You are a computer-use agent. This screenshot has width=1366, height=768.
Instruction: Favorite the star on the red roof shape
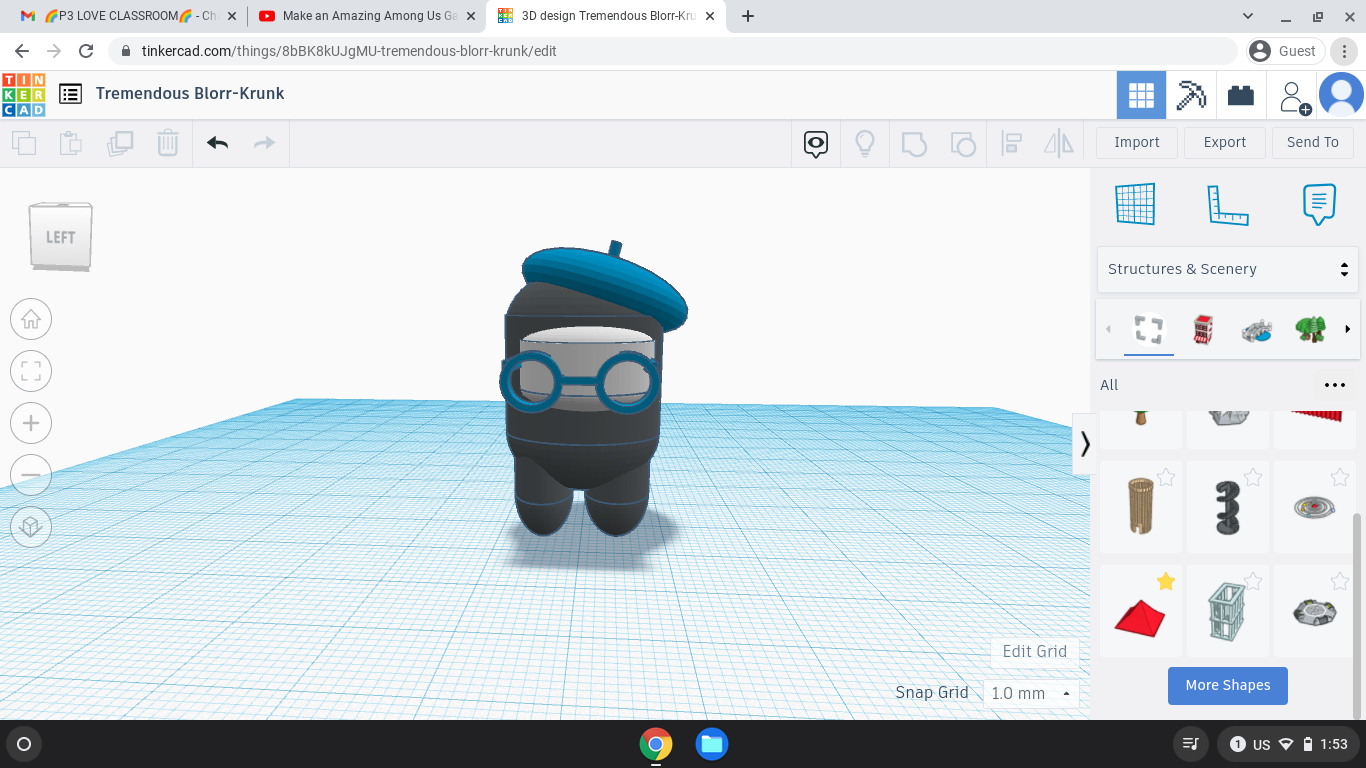point(1166,581)
